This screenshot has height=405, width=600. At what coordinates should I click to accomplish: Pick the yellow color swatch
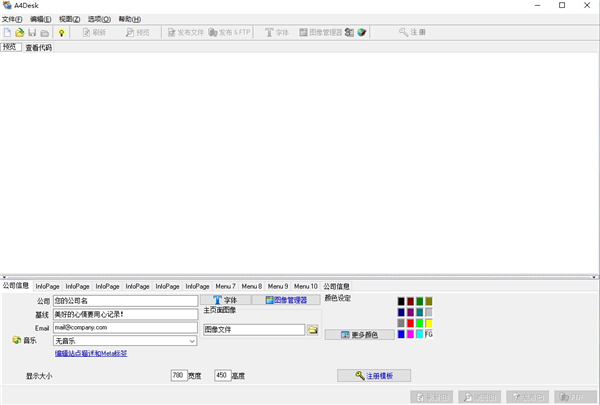[429, 323]
